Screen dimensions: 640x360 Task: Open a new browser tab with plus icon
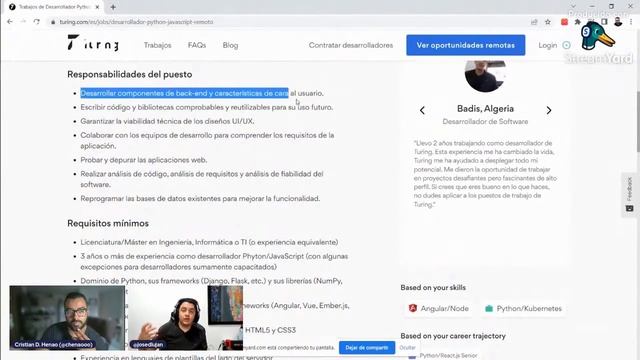coord(113,7)
